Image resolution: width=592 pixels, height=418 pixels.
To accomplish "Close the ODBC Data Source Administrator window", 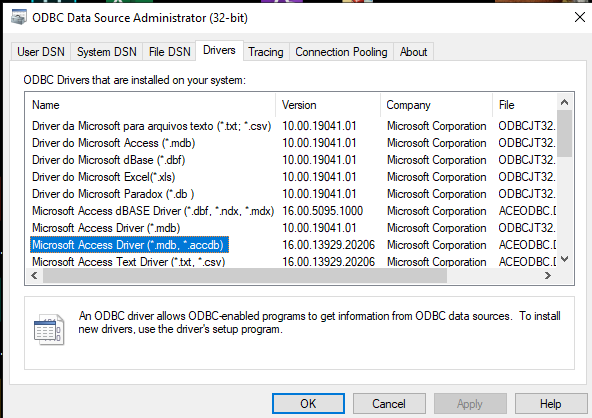I will 580,17.
